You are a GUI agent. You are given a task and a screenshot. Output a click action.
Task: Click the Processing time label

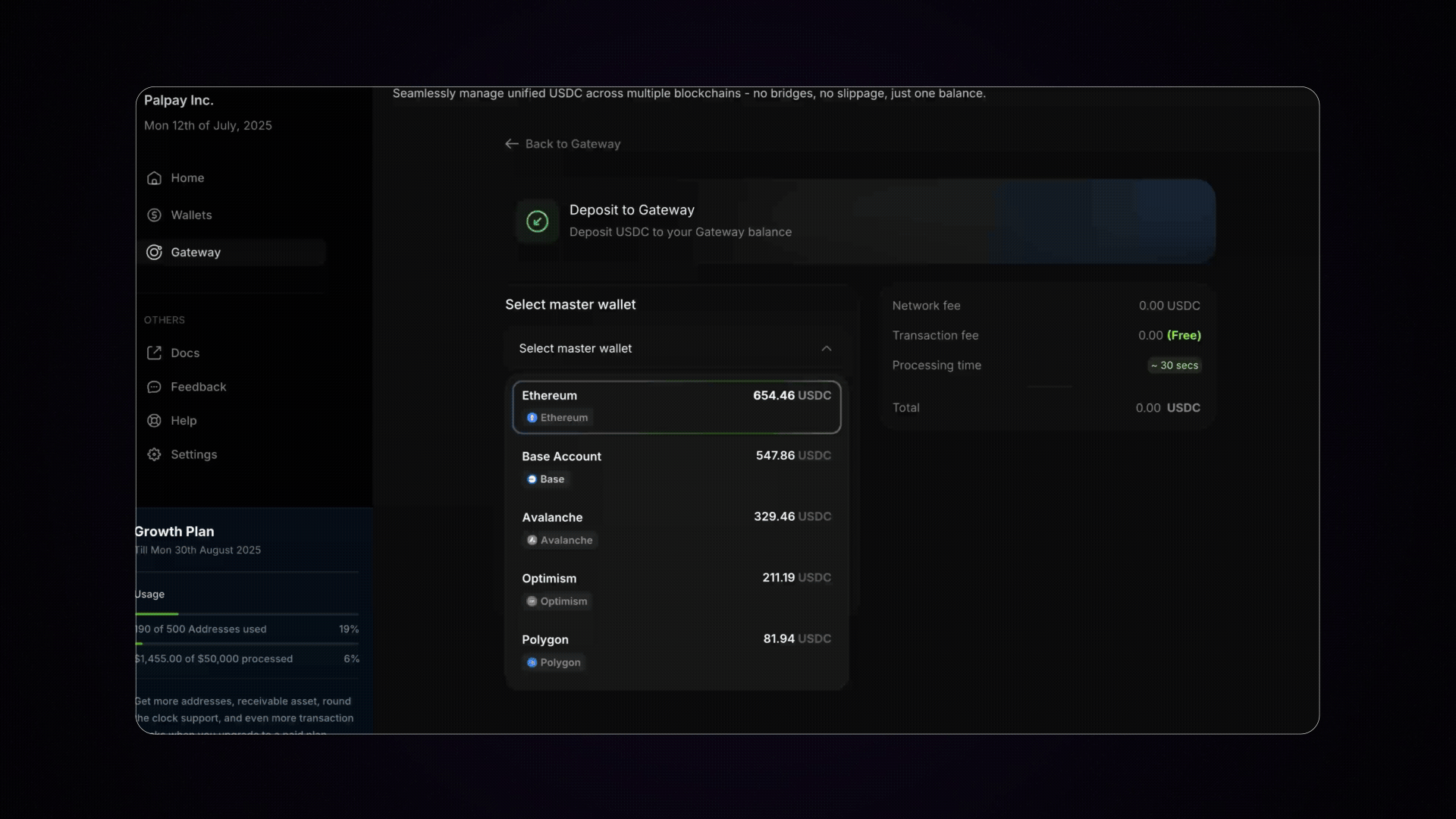(937, 366)
